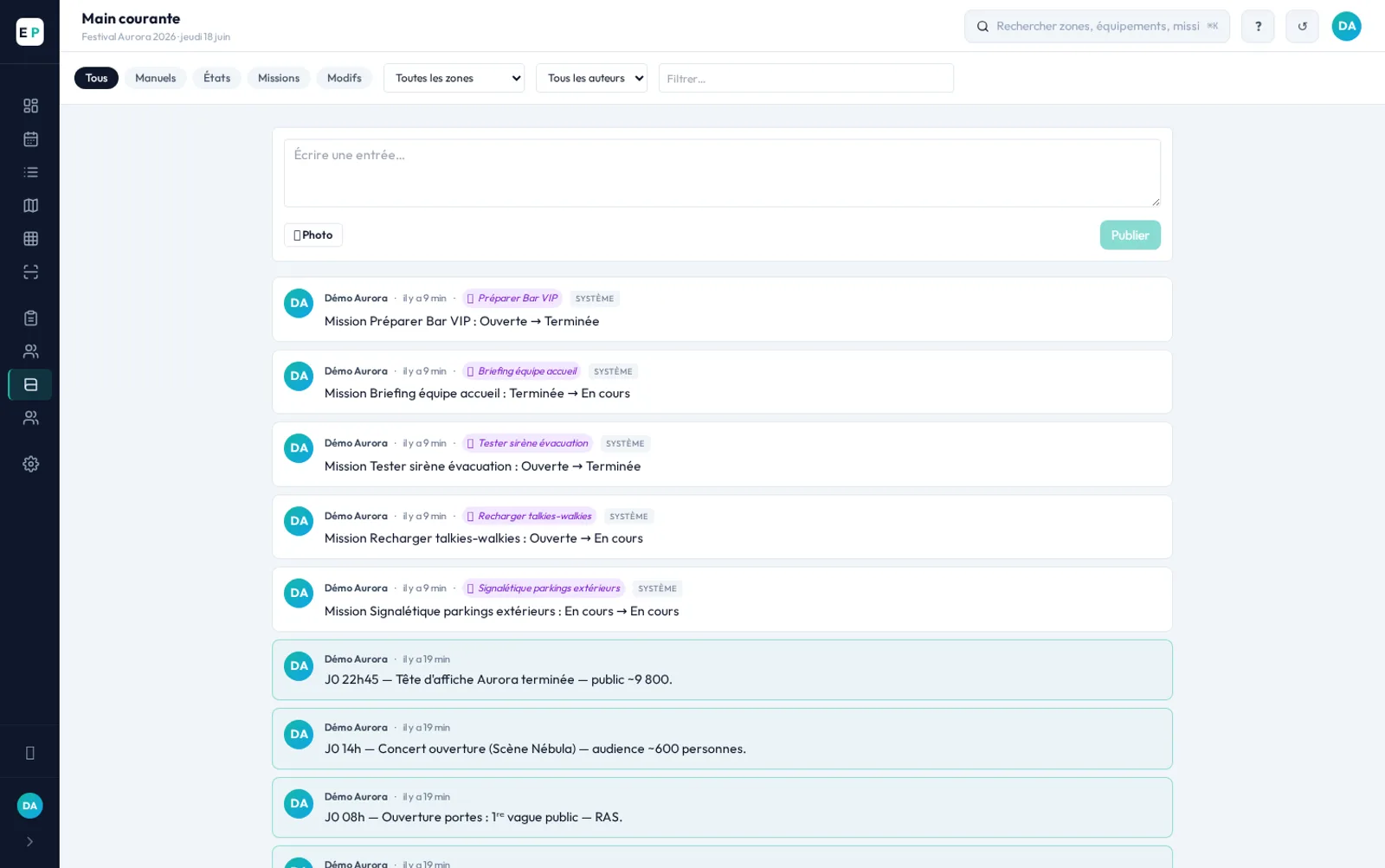Viewport: 1385px width, 868px height.
Task: Click the refresh arrow button in header
Action: tap(1302, 26)
